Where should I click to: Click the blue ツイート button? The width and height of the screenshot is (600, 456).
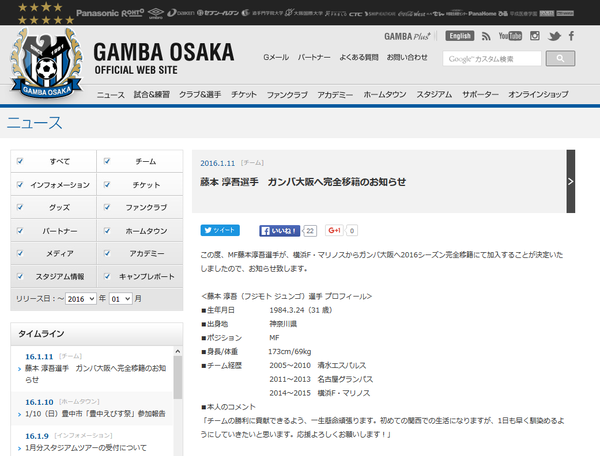[220, 230]
